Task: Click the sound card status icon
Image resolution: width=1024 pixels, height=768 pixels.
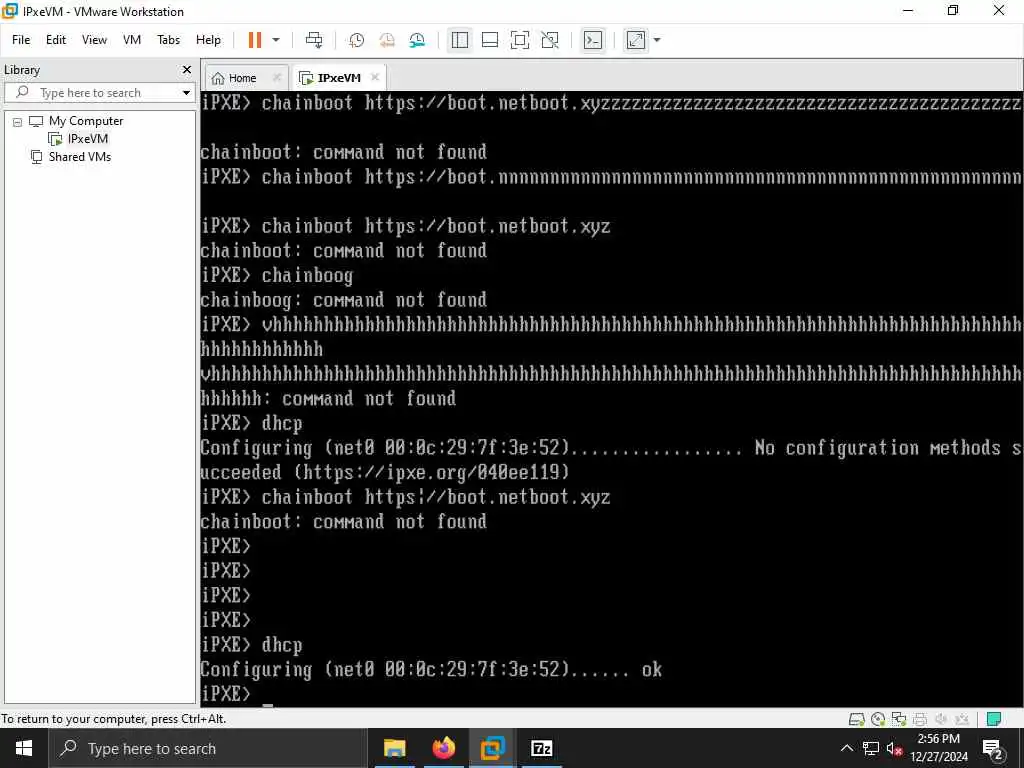Action: tap(940, 720)
